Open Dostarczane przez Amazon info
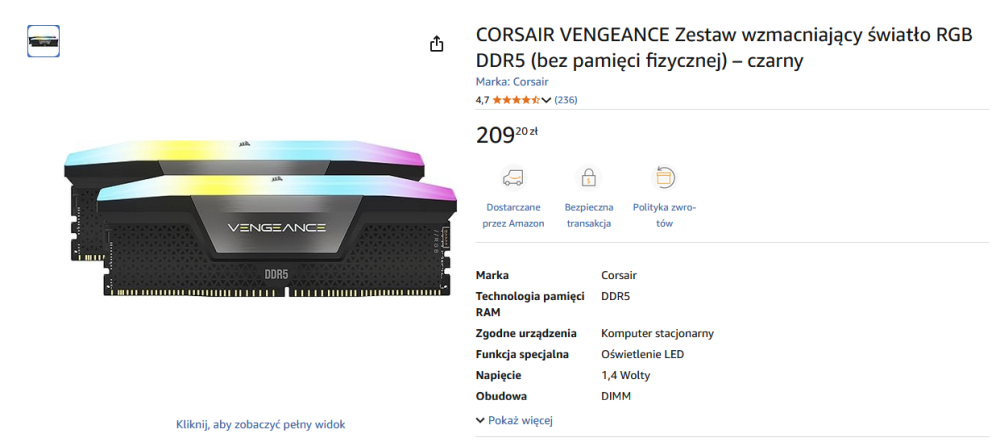 513,215
